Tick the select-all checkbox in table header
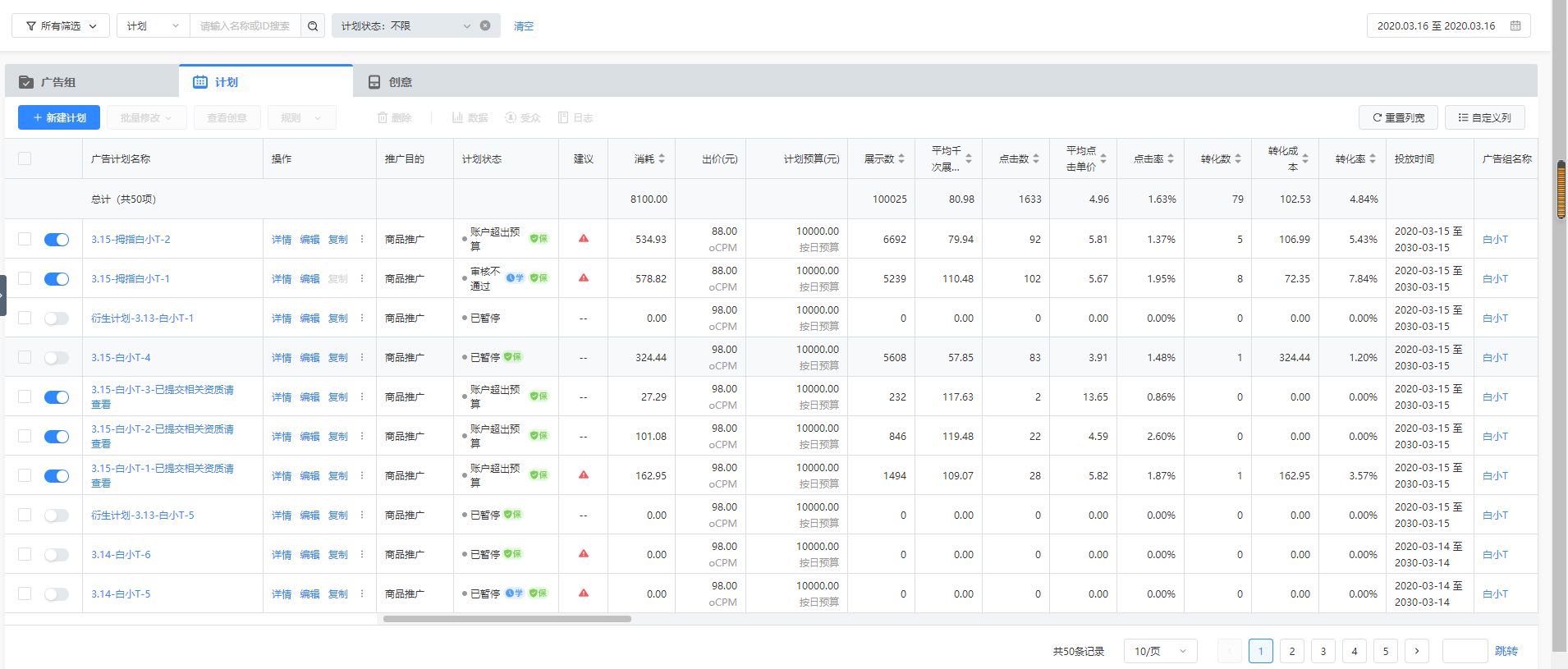 click(25, 159)
